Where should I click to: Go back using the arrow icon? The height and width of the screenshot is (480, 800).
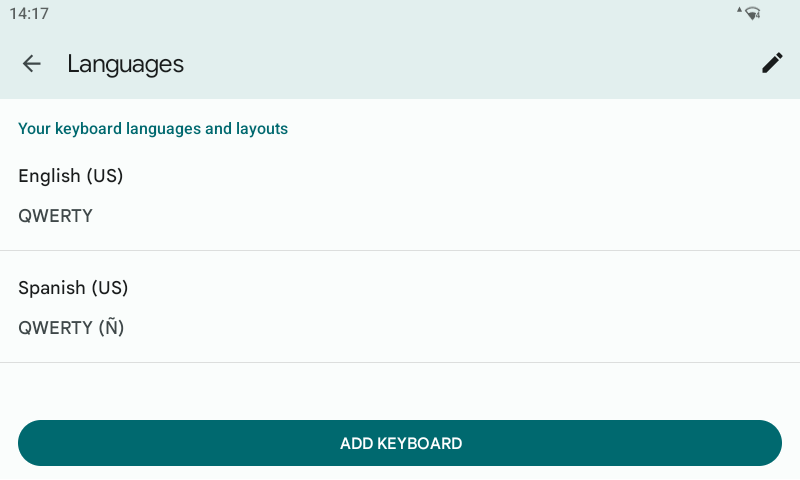32,64
